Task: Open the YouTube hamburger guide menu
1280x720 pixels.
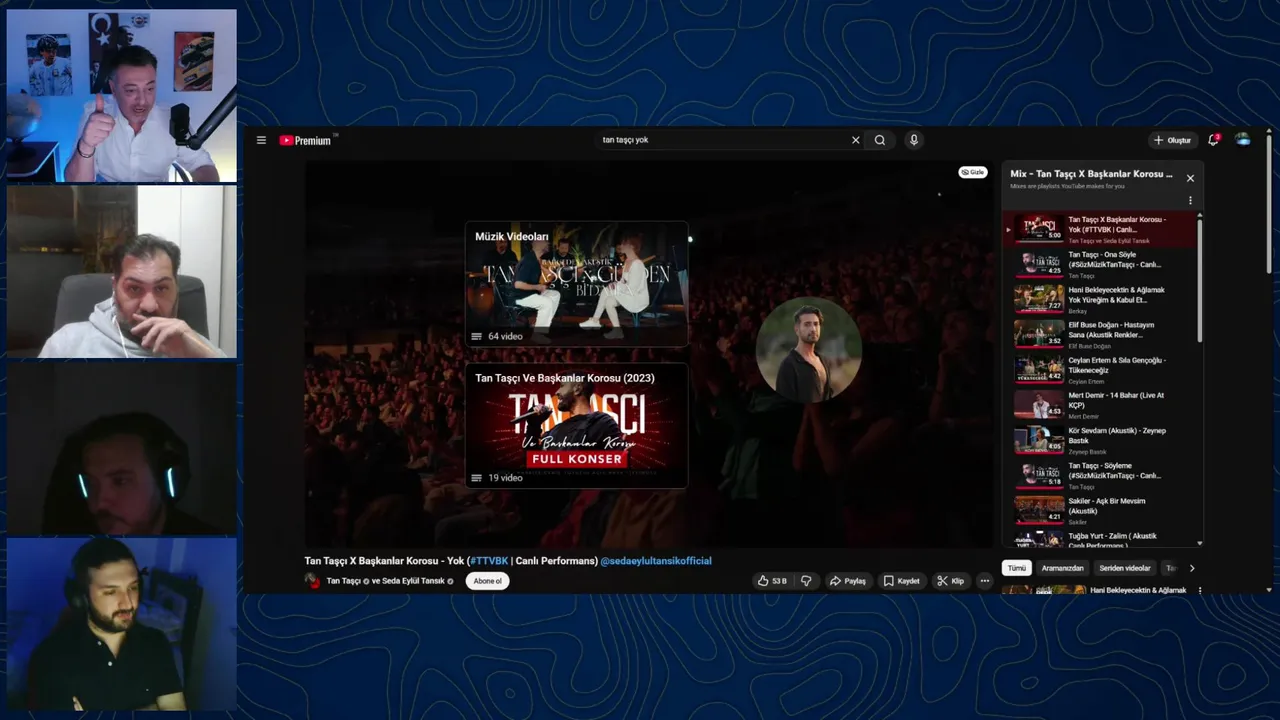Action: 261,140
